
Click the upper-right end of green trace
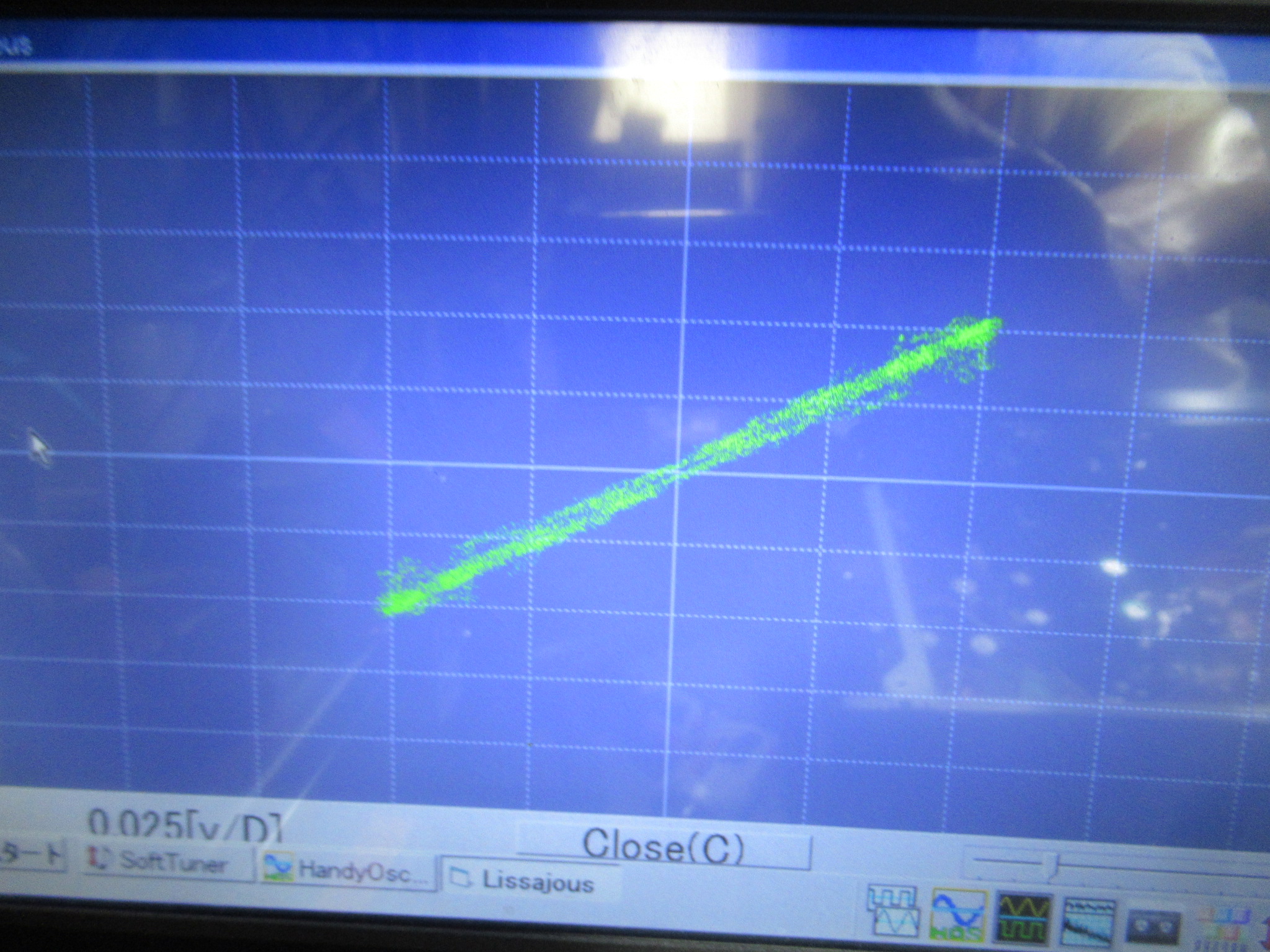coord(992,325)
